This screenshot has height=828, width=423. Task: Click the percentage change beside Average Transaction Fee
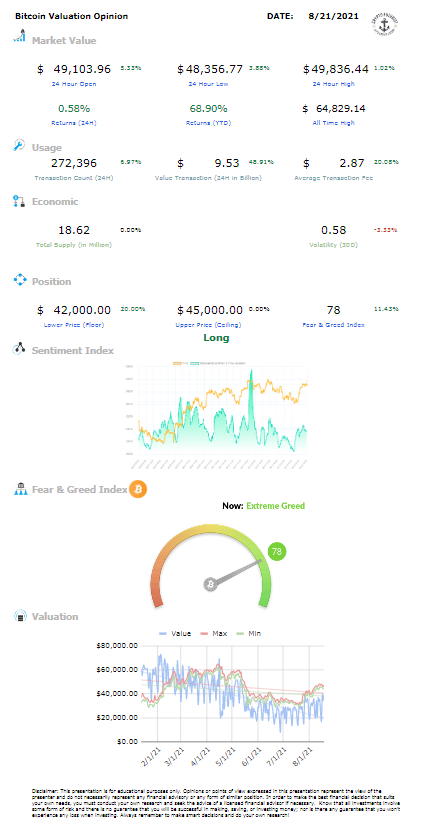pyautogui.click(x=388, y=162)
